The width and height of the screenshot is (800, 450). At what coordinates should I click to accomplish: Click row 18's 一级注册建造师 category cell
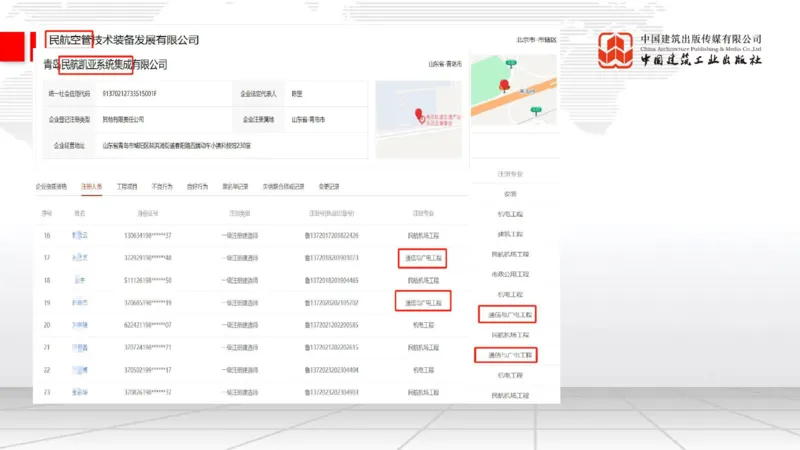pos(240,281)
